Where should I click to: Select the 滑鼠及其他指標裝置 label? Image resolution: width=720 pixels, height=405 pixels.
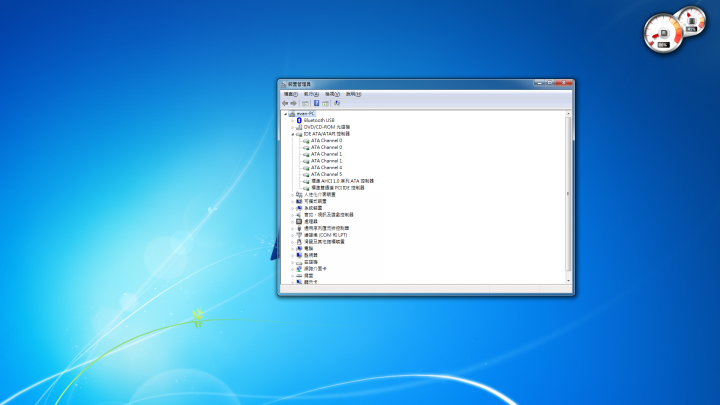coord(324,242)
